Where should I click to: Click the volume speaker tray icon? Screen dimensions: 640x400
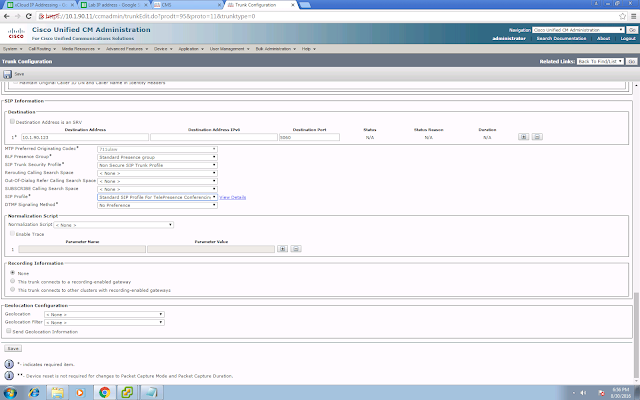tap(583, 393)
